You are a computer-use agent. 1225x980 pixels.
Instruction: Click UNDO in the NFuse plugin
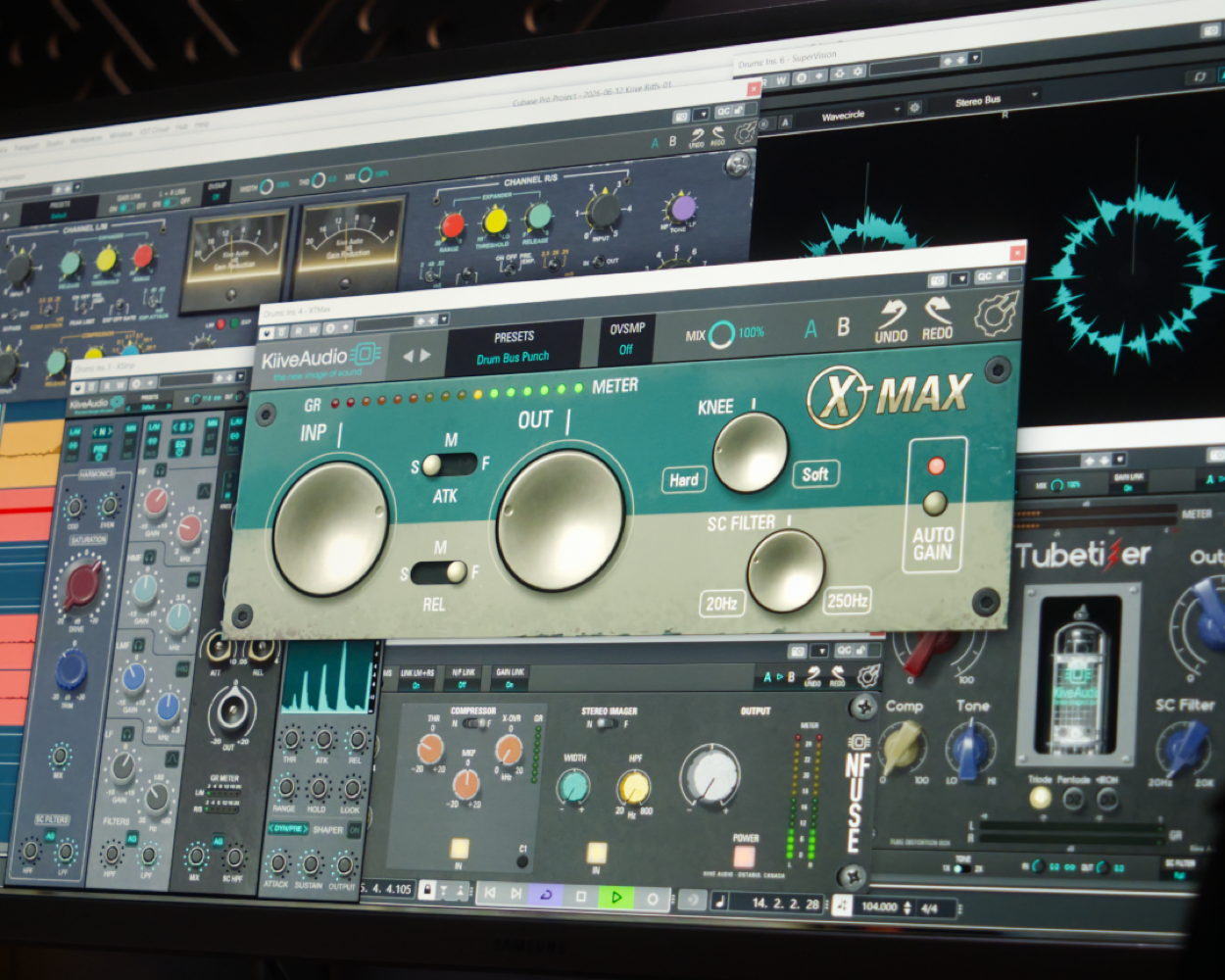[812, 676]
